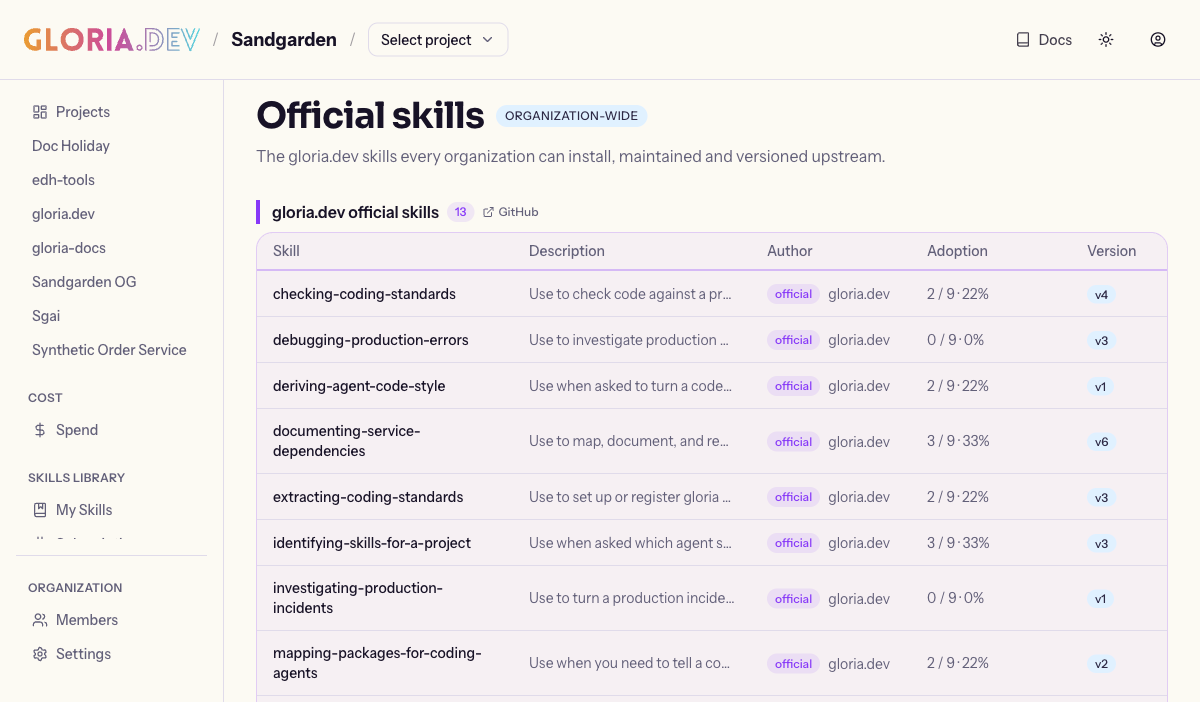Click the Spend dollar icon
Screen dimensions: 1200x702
point(40,430)
